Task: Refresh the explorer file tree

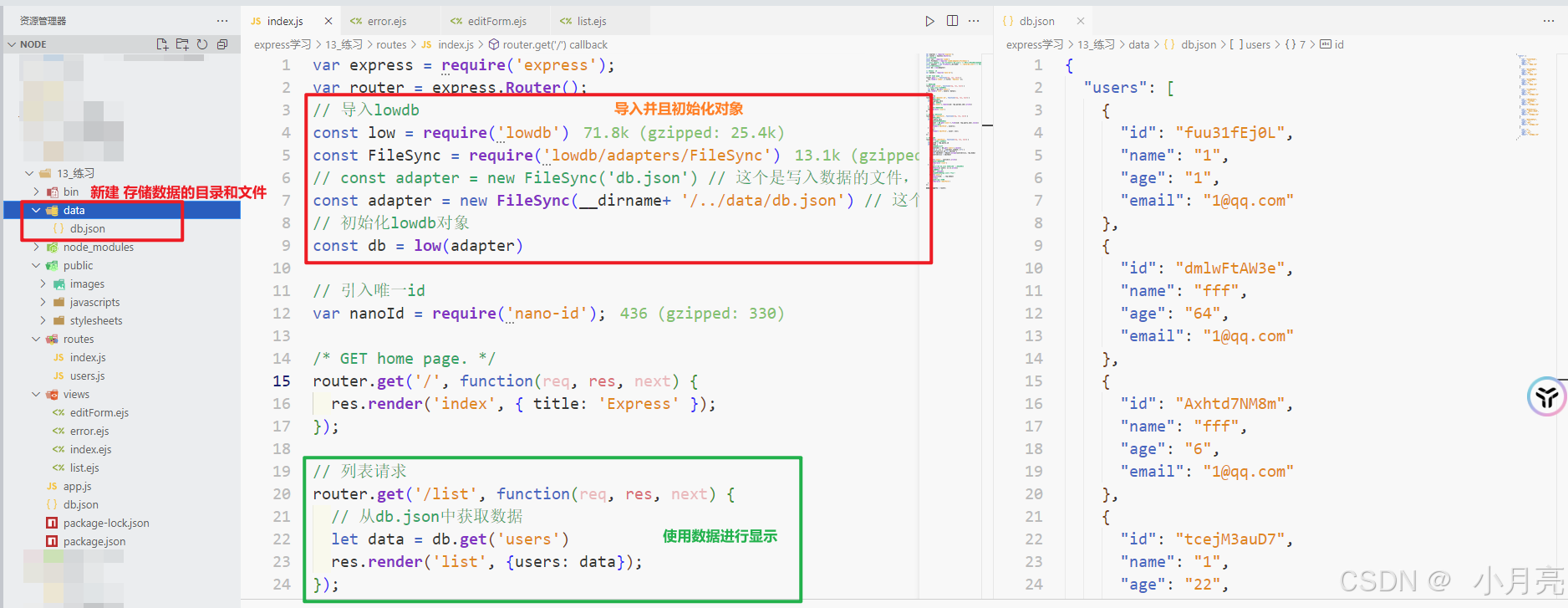Action: 202,44
